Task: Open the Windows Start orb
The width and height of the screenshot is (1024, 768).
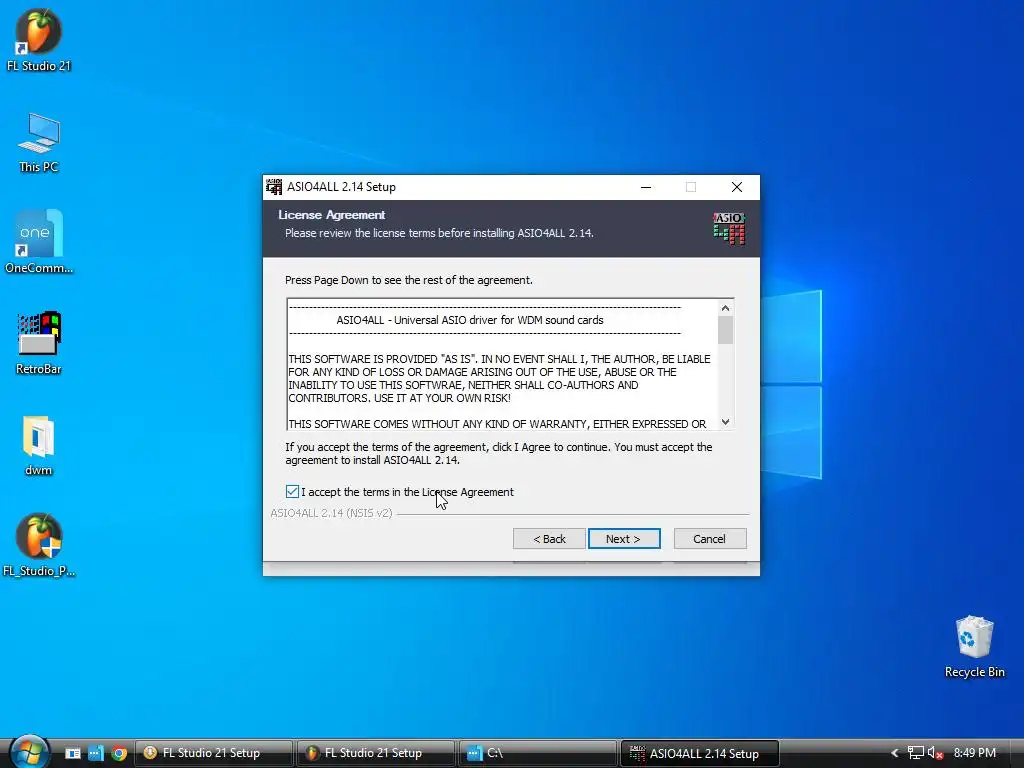Action: tap(29, 752)
